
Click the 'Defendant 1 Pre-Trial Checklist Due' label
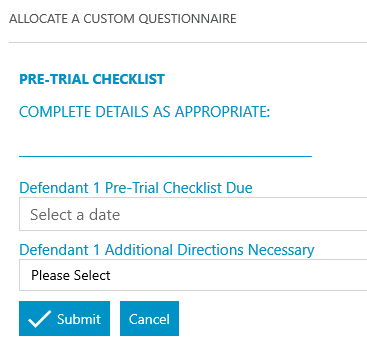point(136,188)
